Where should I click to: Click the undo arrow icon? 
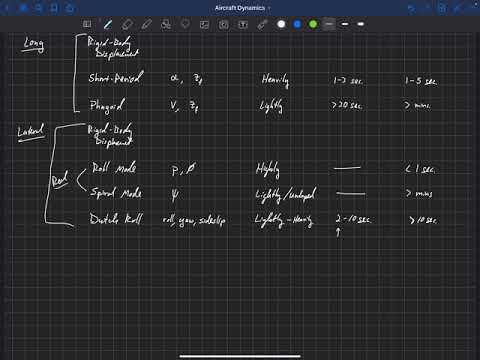click(x=412, y=8)
